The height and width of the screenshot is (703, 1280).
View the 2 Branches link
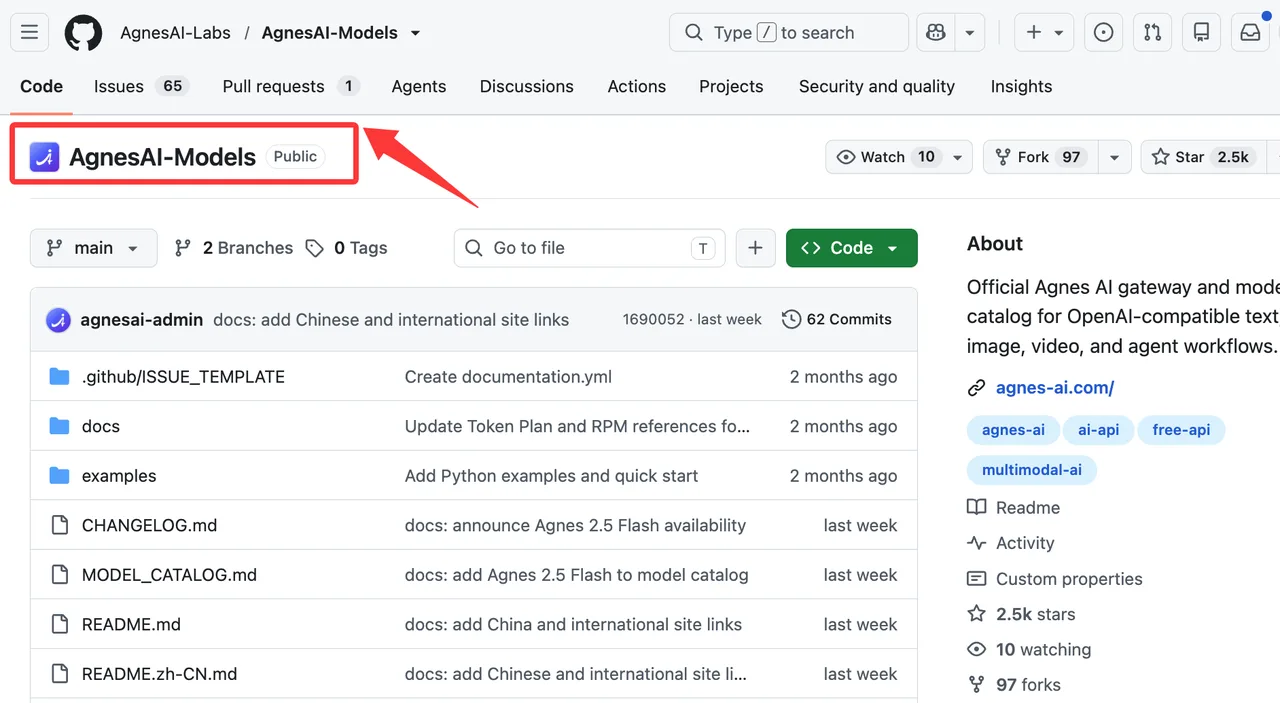tap(234, 248)
